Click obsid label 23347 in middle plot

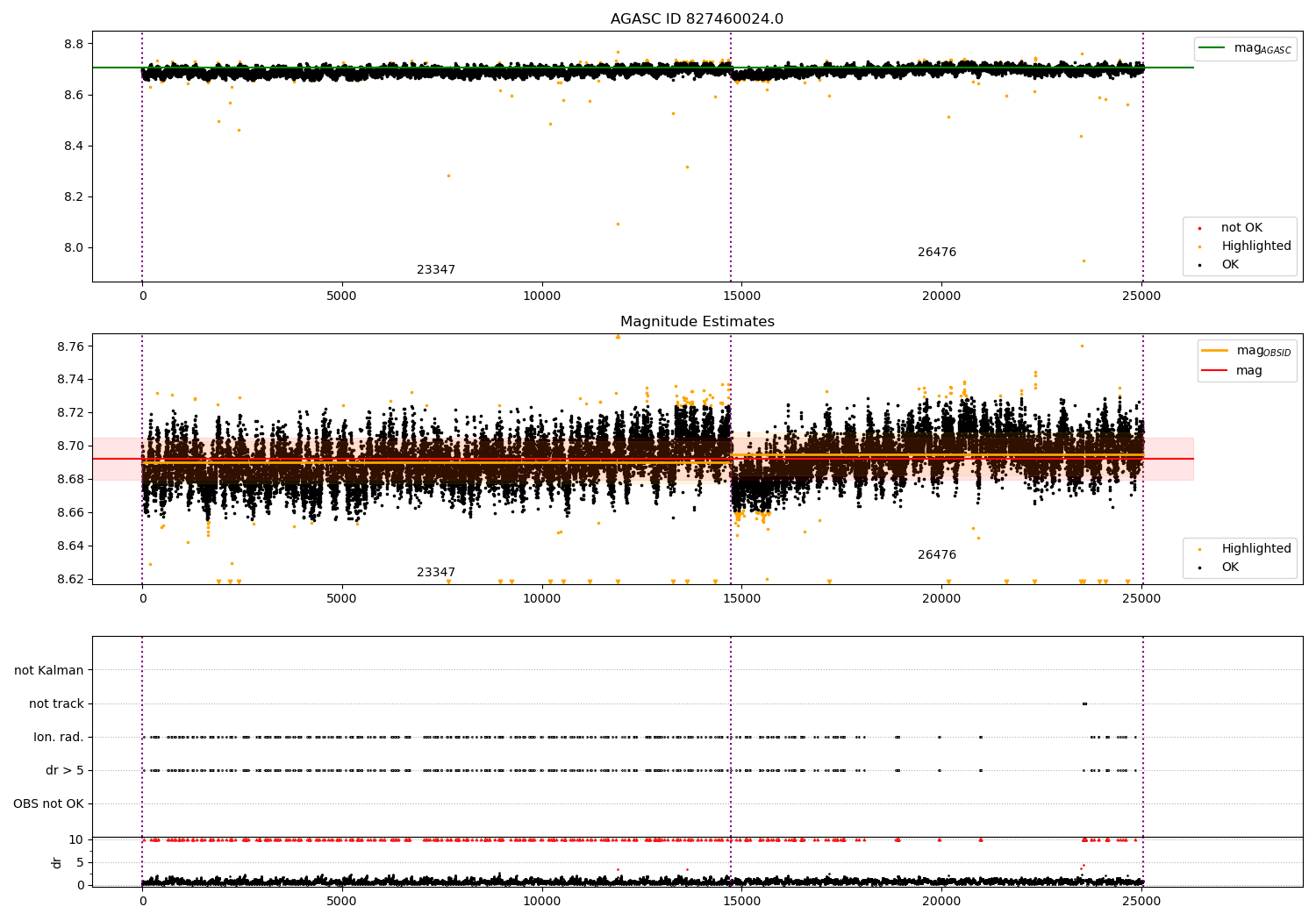436,573
